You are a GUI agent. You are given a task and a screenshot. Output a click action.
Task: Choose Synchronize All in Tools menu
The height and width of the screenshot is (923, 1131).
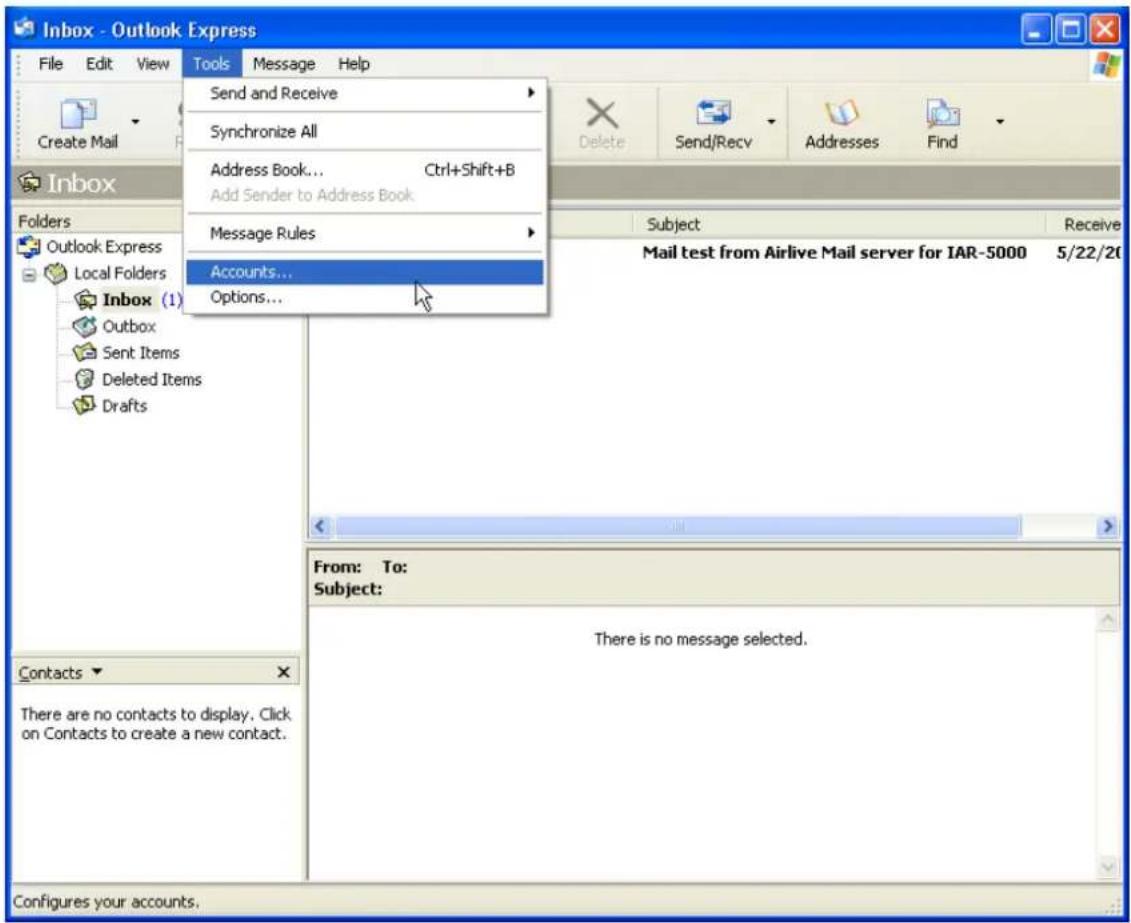(365, 132)
